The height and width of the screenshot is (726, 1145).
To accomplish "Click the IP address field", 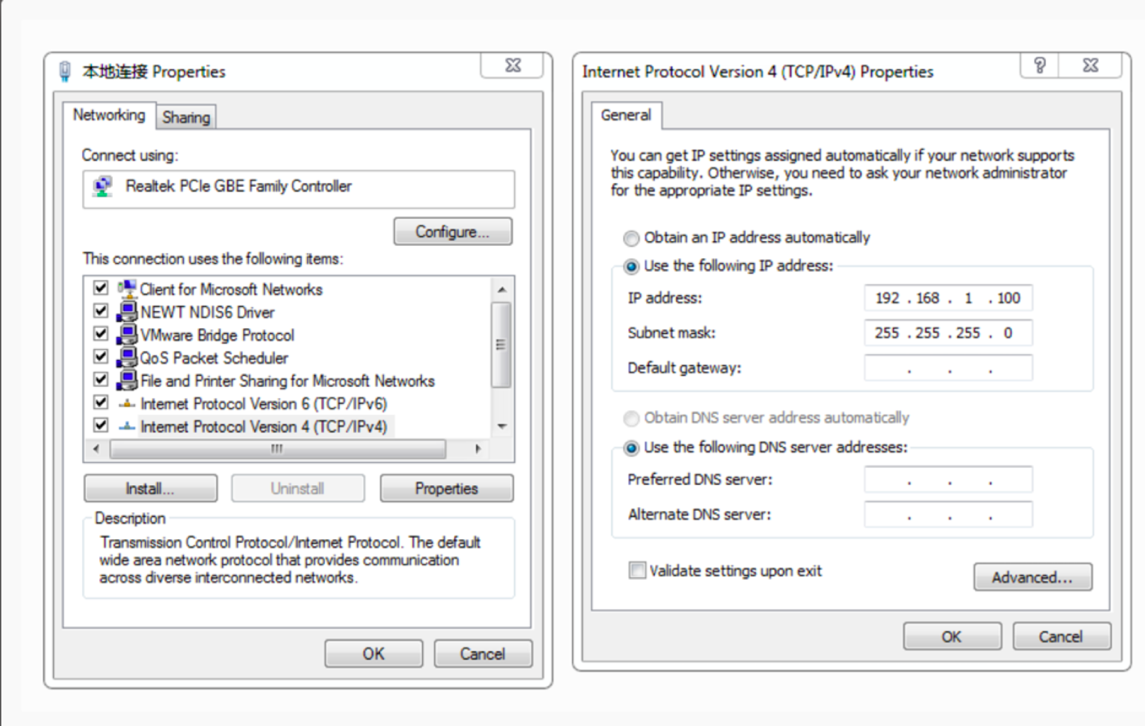I will pyautogui.click(x=948, y=298).
